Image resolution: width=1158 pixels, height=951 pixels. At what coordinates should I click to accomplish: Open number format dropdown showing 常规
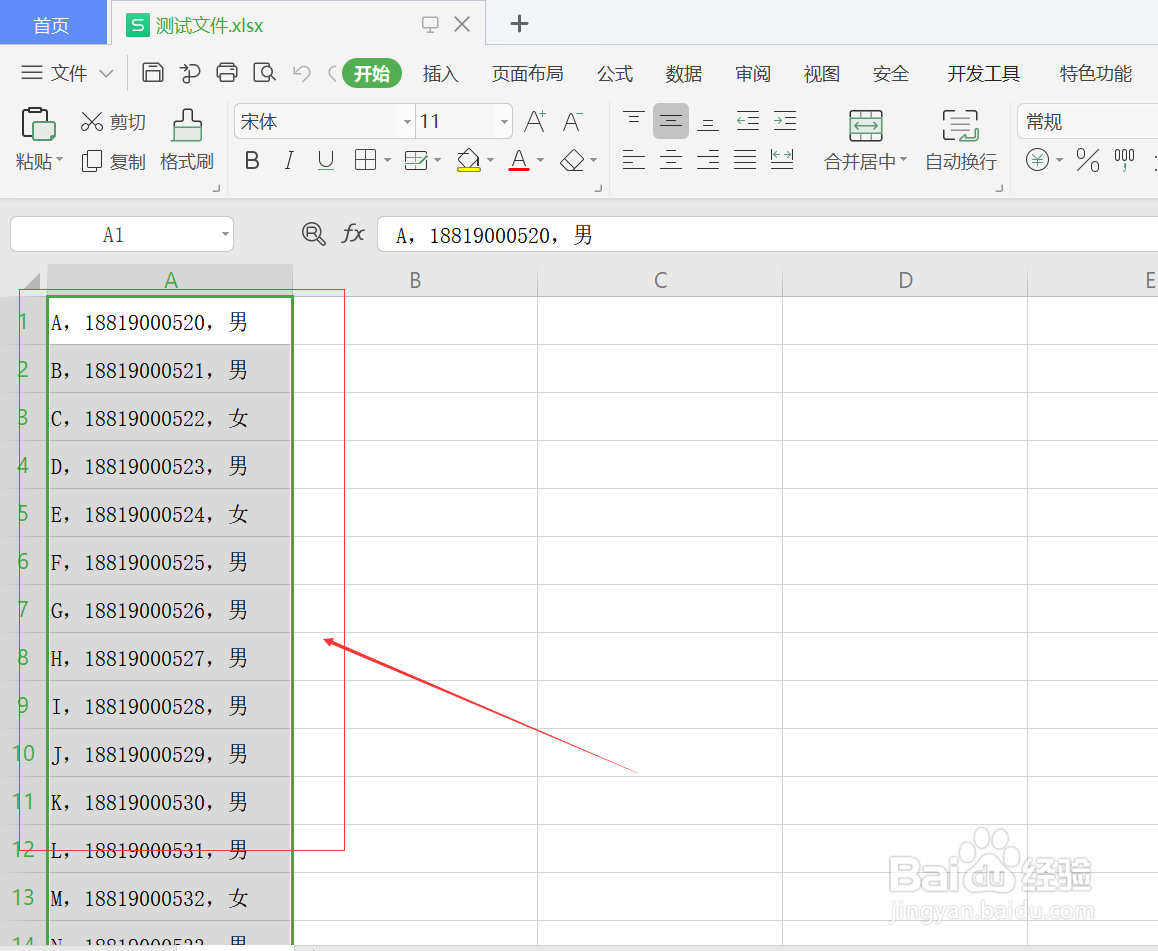1087,122
